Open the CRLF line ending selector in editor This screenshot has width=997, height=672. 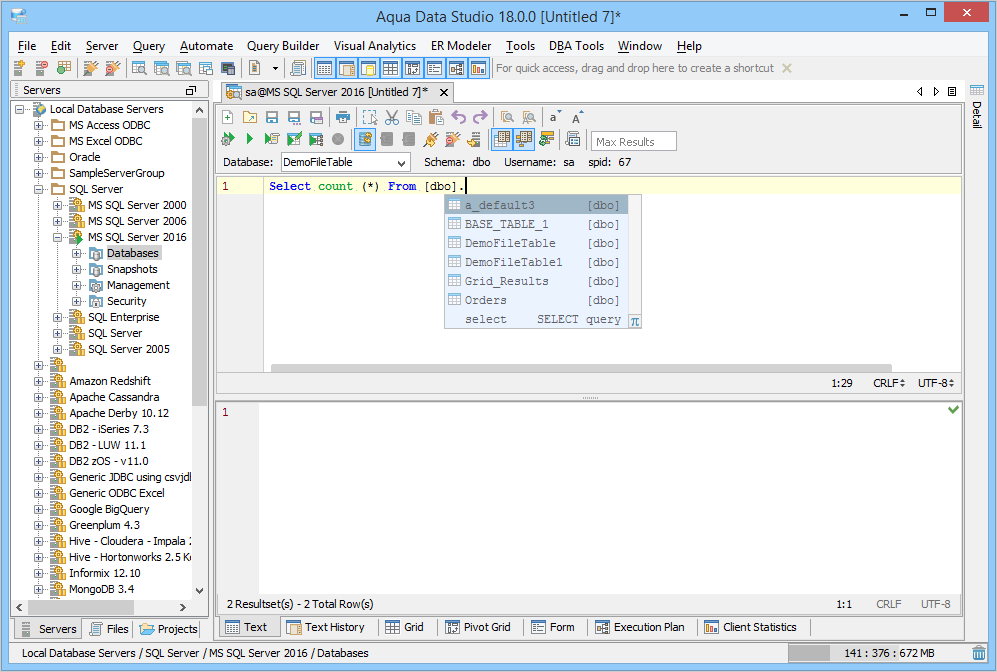(x=889, y=383)
